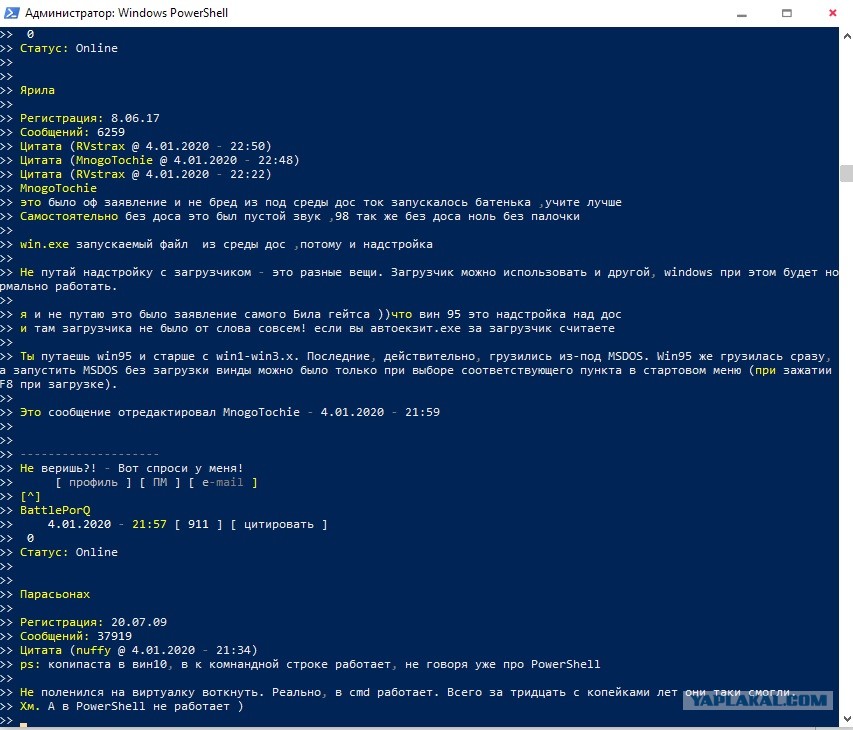853x730 pixels.
Task: Click the line 'Не веришь?! - Вот спроси у меня!'
Action: (132, 468)
